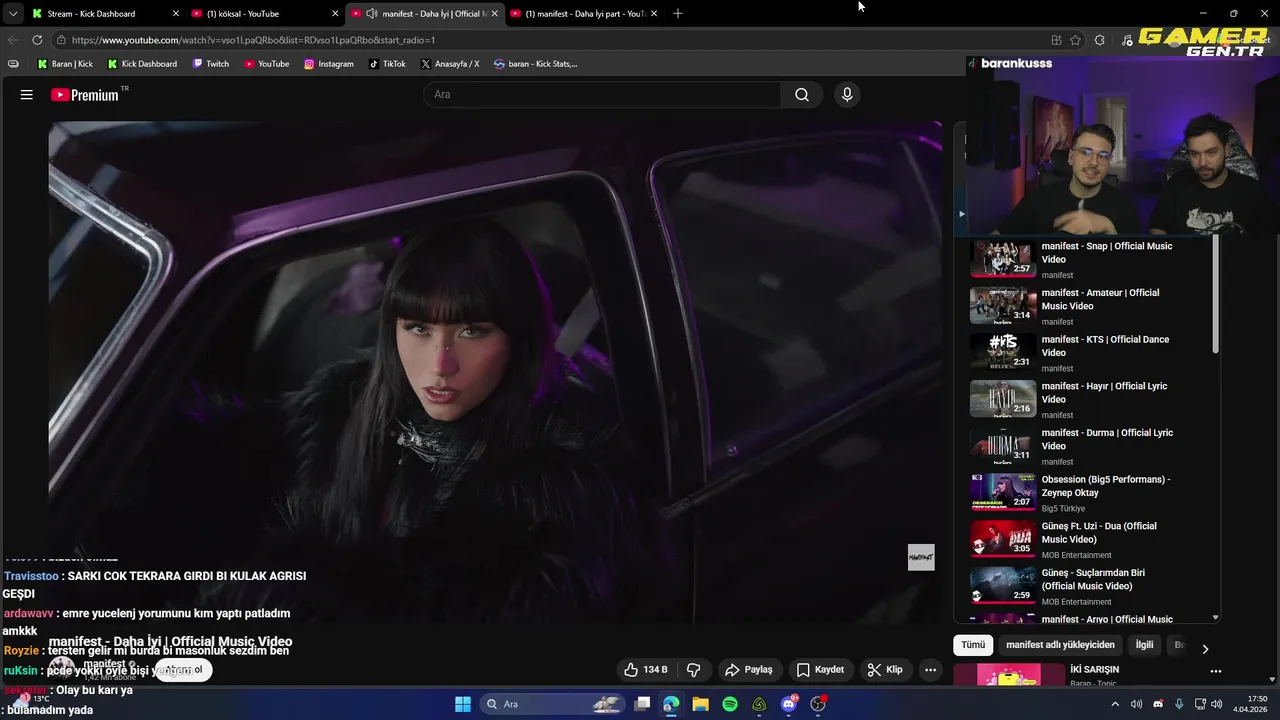The image size is (1280, 720).
Task: Play Güneş - Suçlarımdan Biri video
Action: coord(1090,586)
